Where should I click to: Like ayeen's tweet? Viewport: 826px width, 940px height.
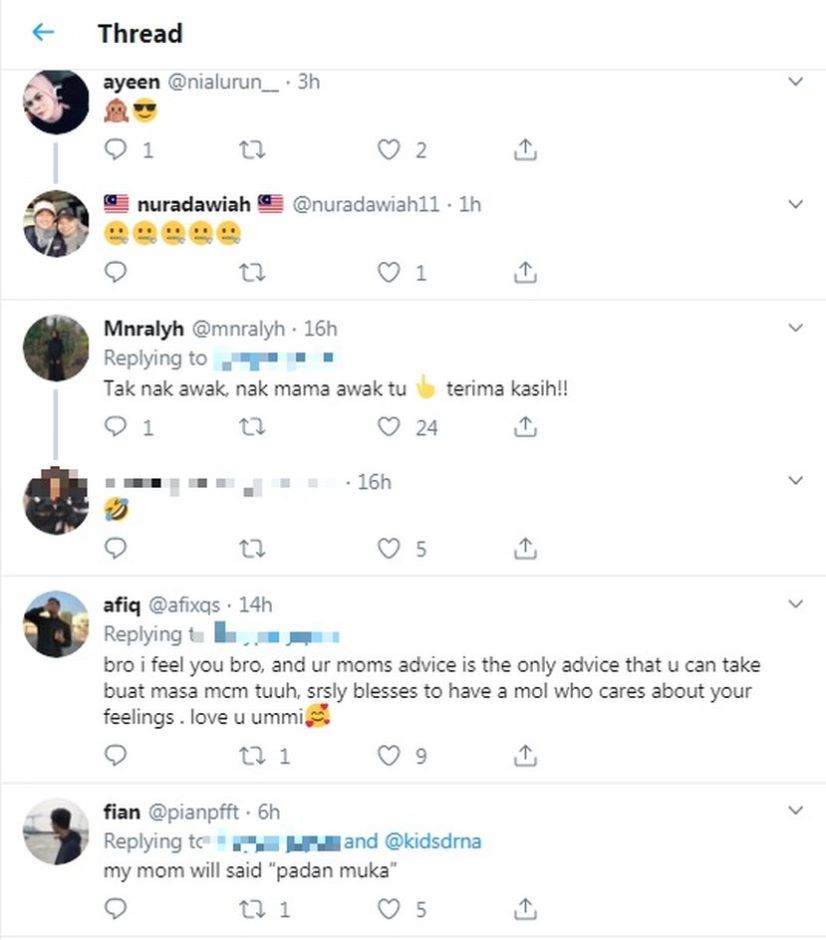pos(388,150)
